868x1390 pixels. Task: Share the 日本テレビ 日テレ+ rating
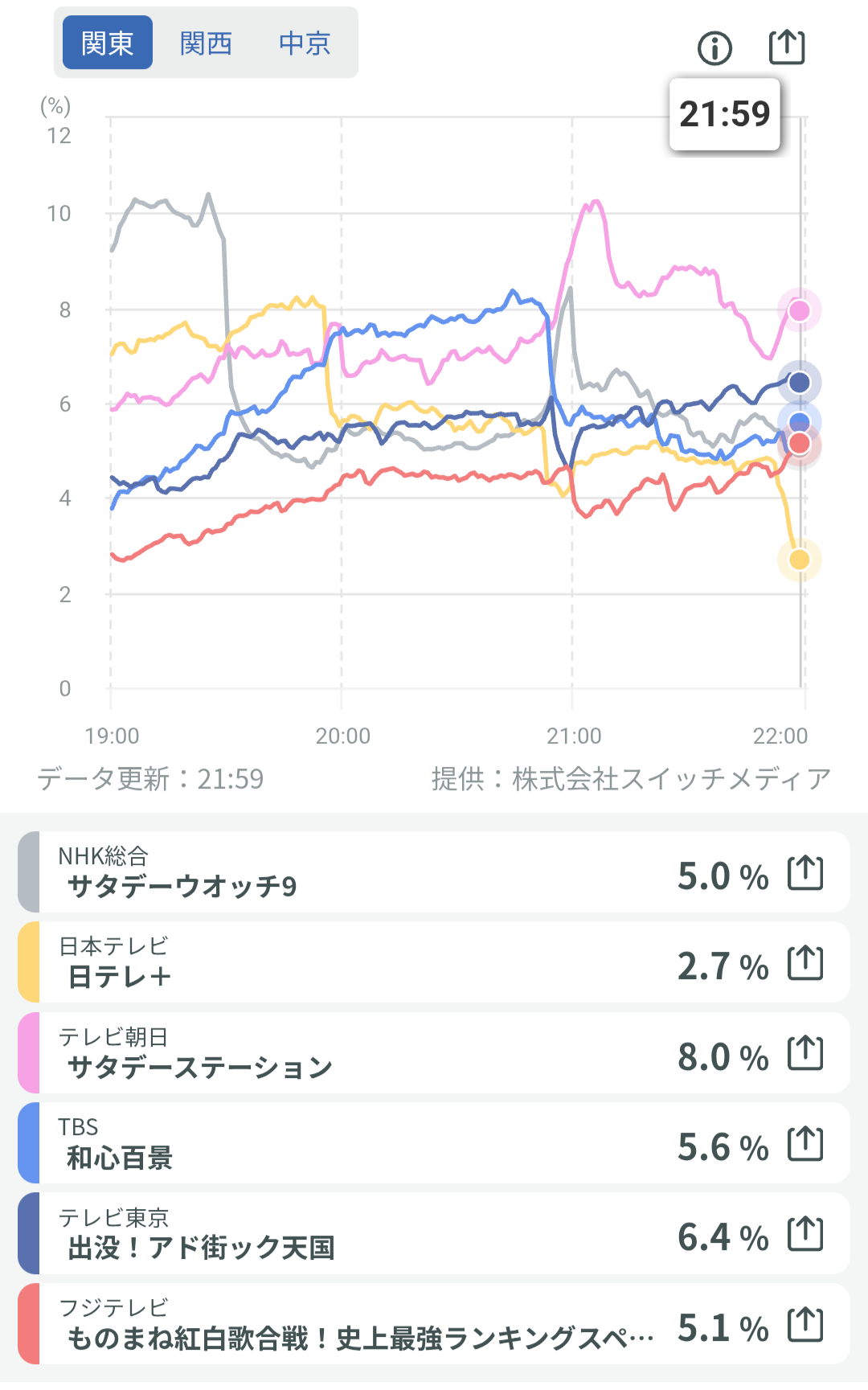805,963
